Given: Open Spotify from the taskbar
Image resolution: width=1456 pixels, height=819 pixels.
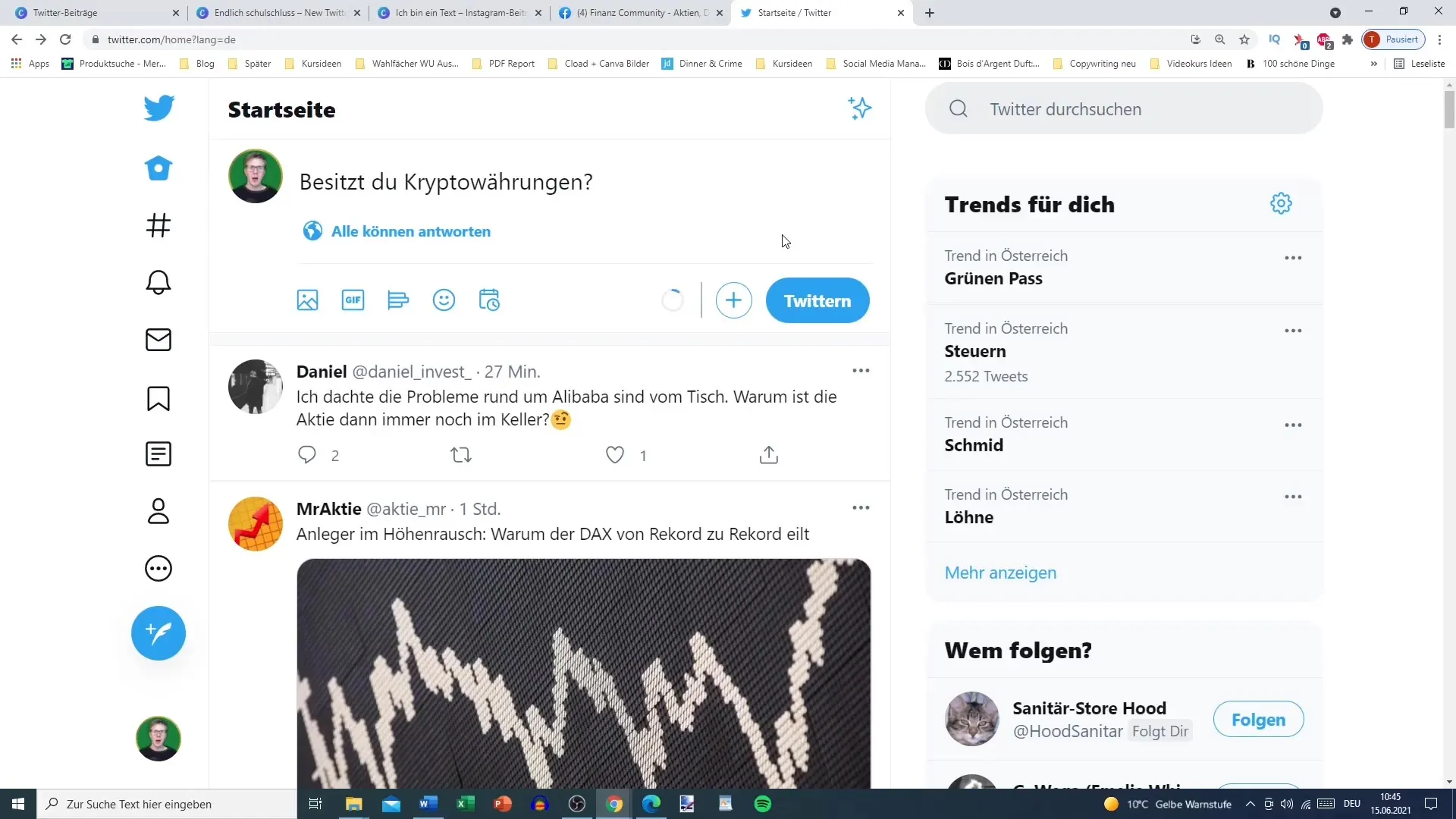Looking at the screenshot, I should (x=763, y=804).
